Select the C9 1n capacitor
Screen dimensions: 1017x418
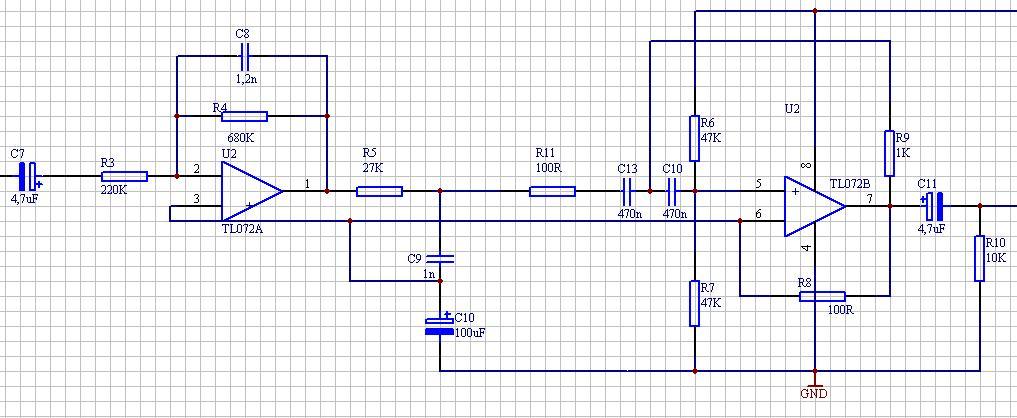[x=440, y=258]
